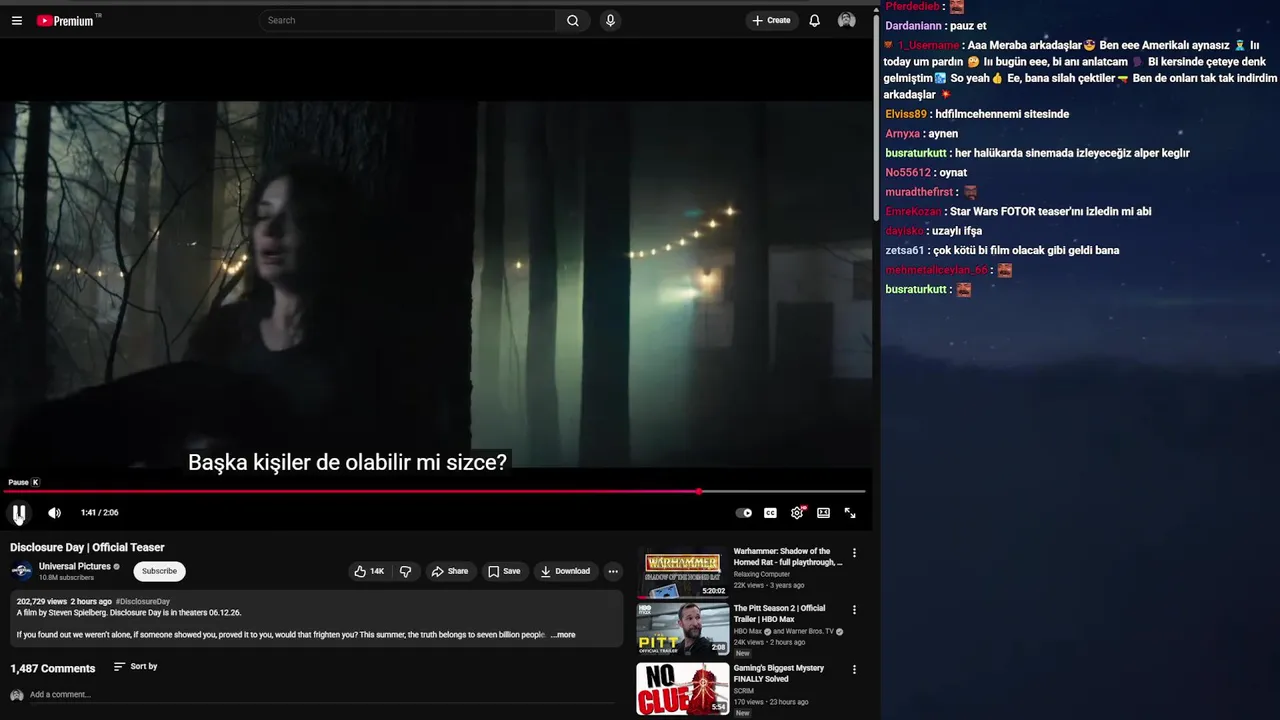Open The Pitt Season 2 title link

click(x=780, y=613)
